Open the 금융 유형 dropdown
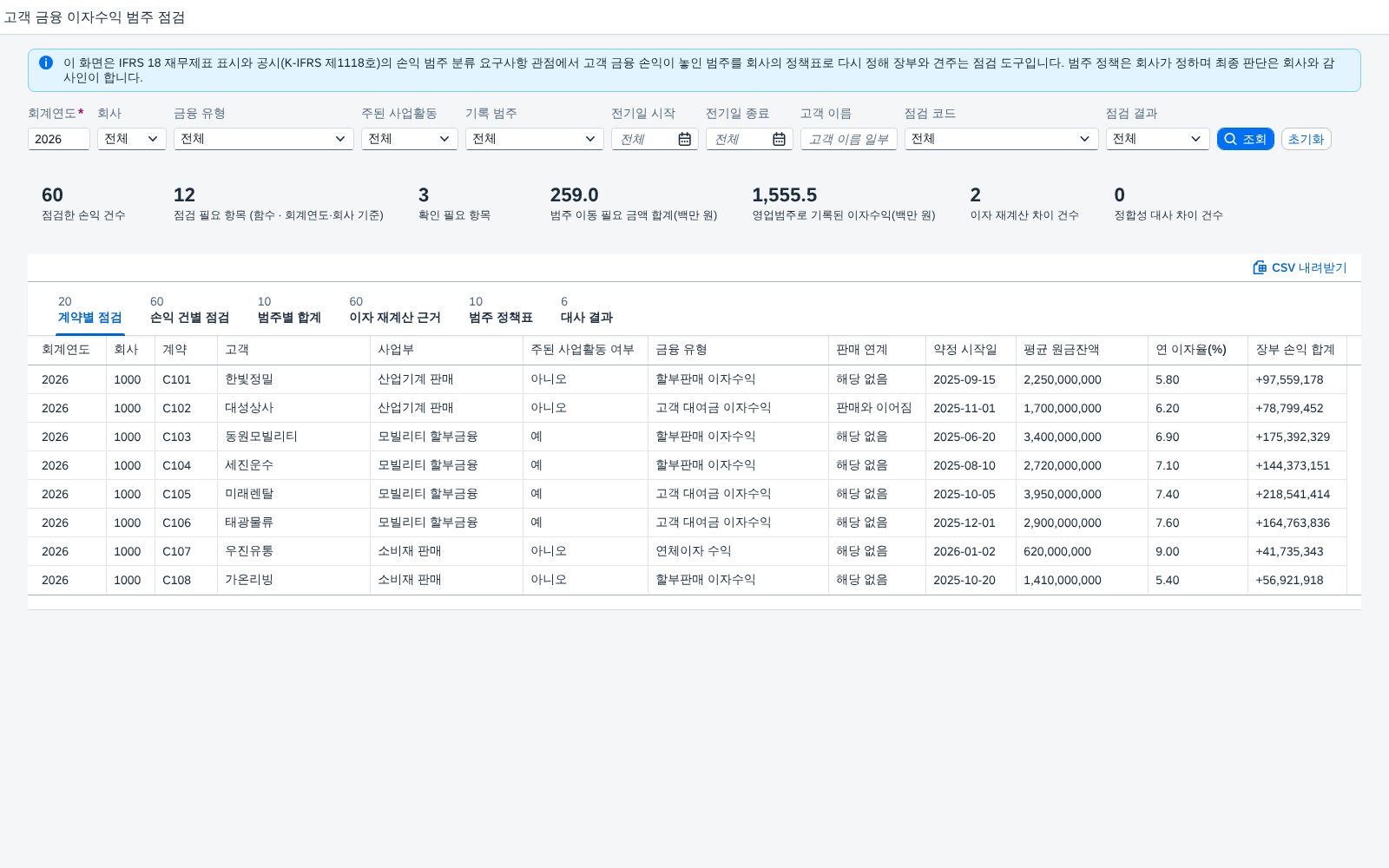The width and height of the screenshot is (1389, 868). pos(264,139)
